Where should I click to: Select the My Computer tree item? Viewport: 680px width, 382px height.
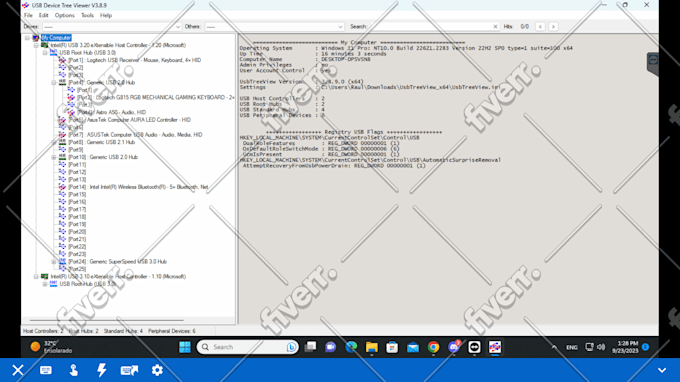click(x=56, y=38)
